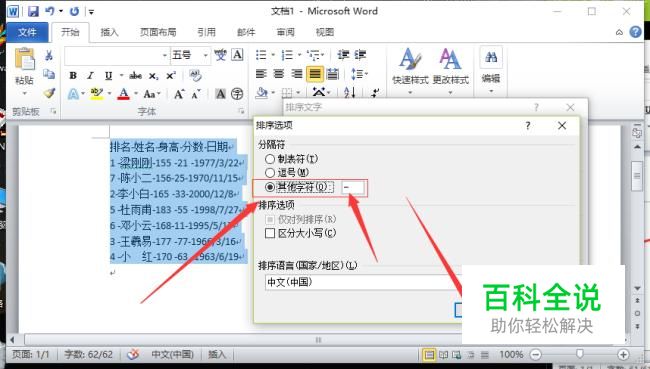Click the zoom in plus button
The width and height of the screenshot is (650, 369).
coord(623,355)
